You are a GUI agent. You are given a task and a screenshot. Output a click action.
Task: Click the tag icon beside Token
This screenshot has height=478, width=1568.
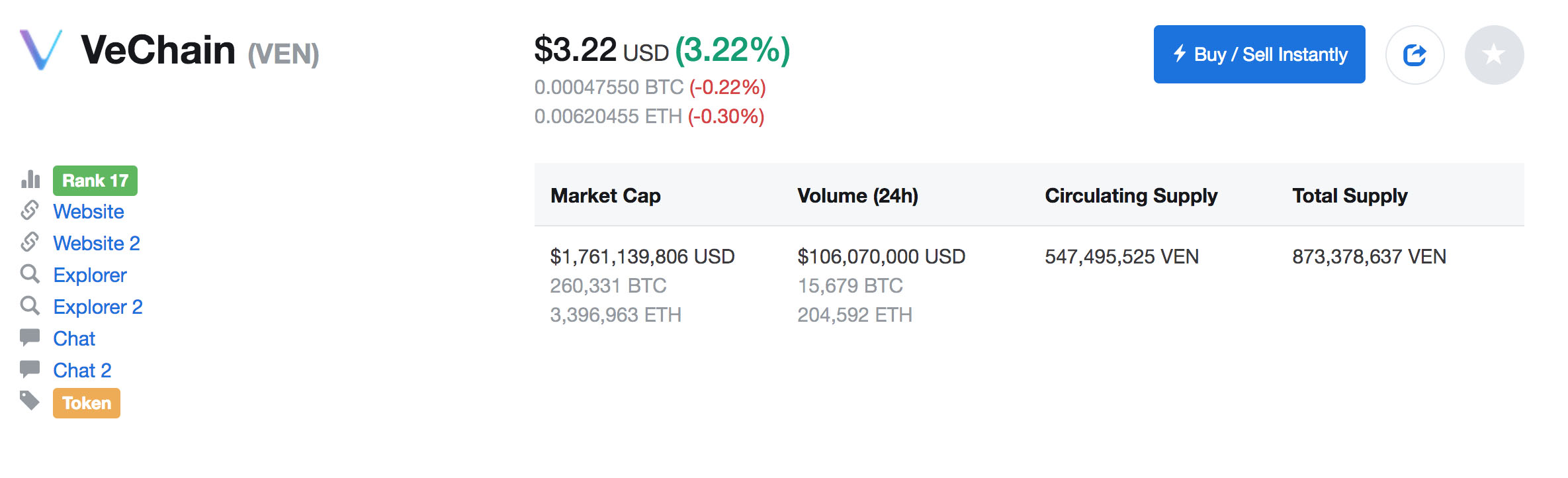pyautogui.click(x=30, y=401)
